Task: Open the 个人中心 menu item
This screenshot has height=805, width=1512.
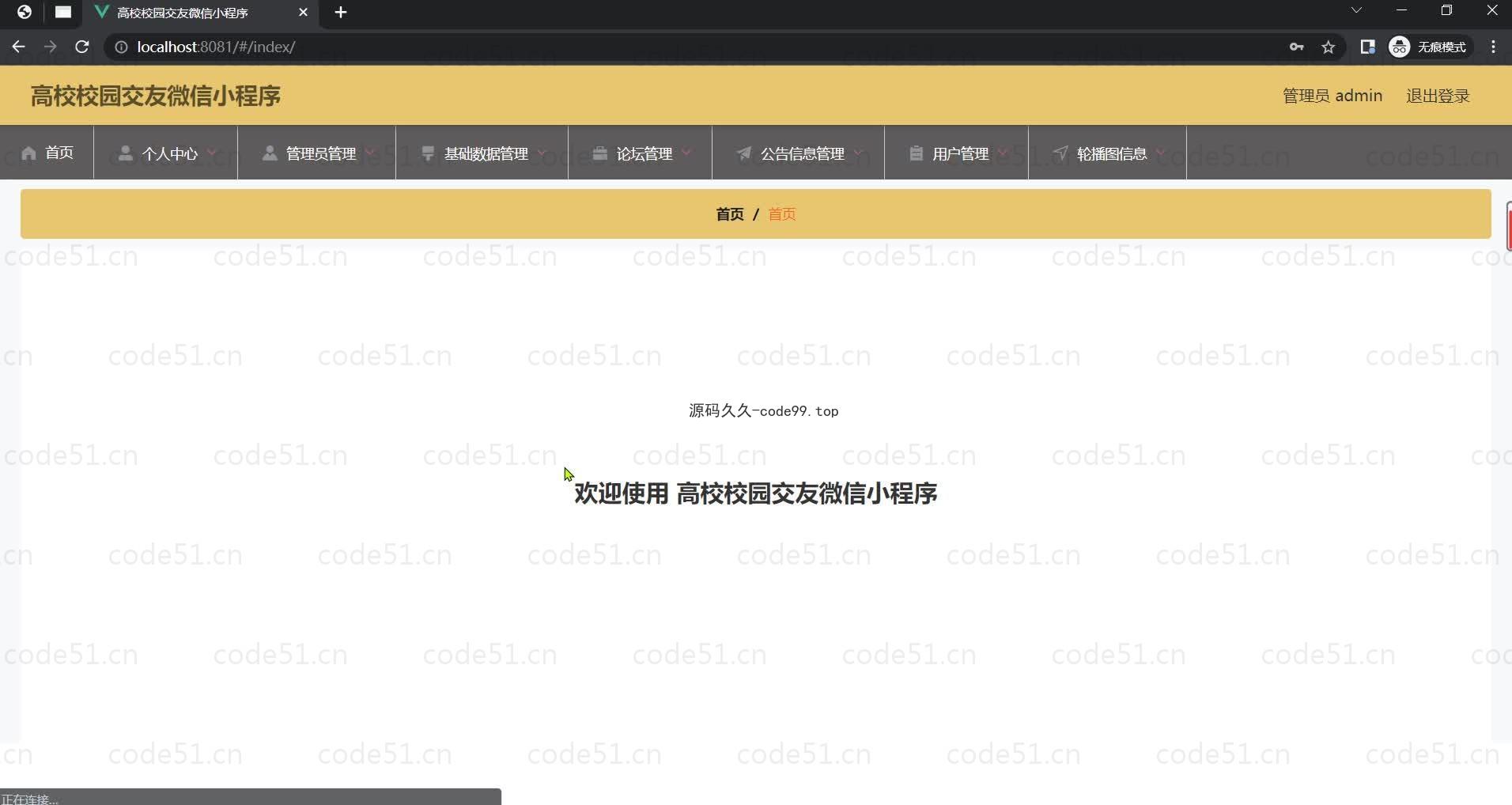Action: pyautogui.click(x=166, y=152)
